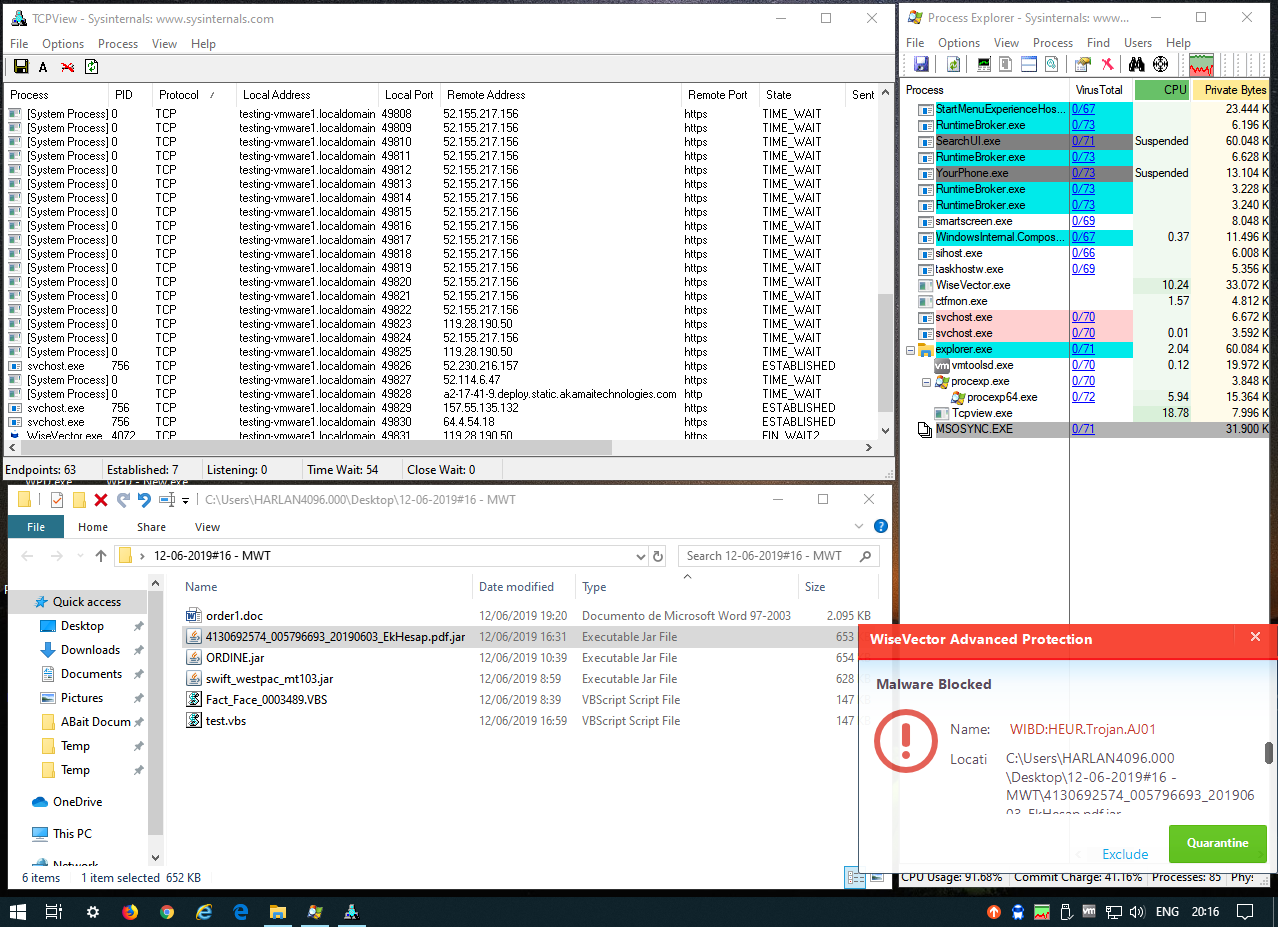Click the Chrome icon on the taskbar

pos(167,912)
